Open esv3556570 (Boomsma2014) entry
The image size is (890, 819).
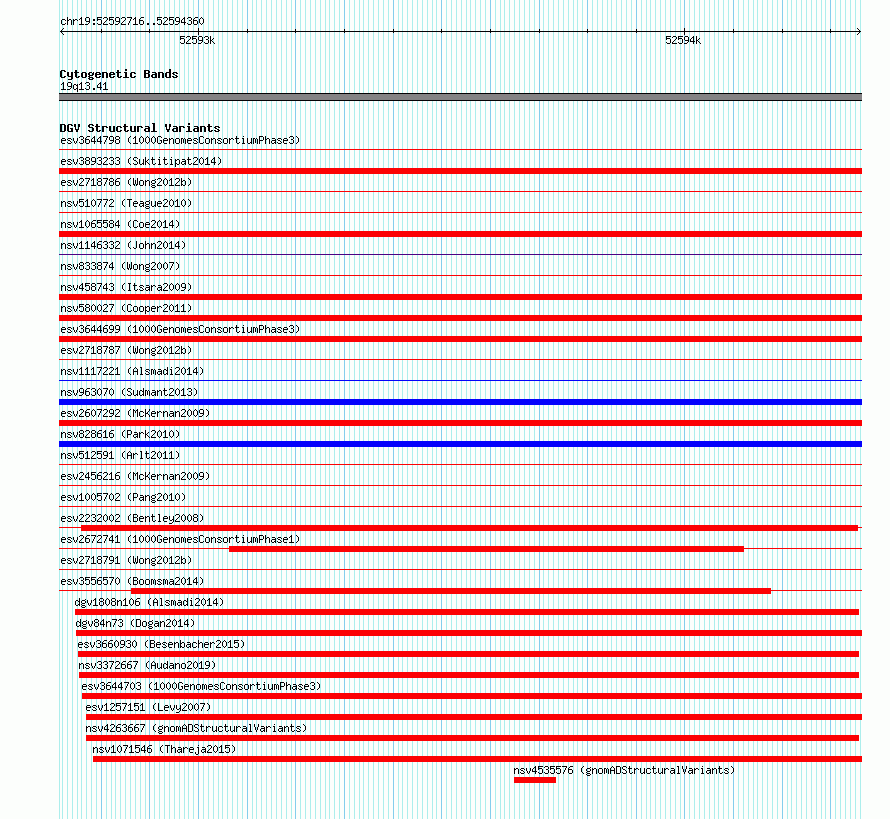click(x=132, y=581)
